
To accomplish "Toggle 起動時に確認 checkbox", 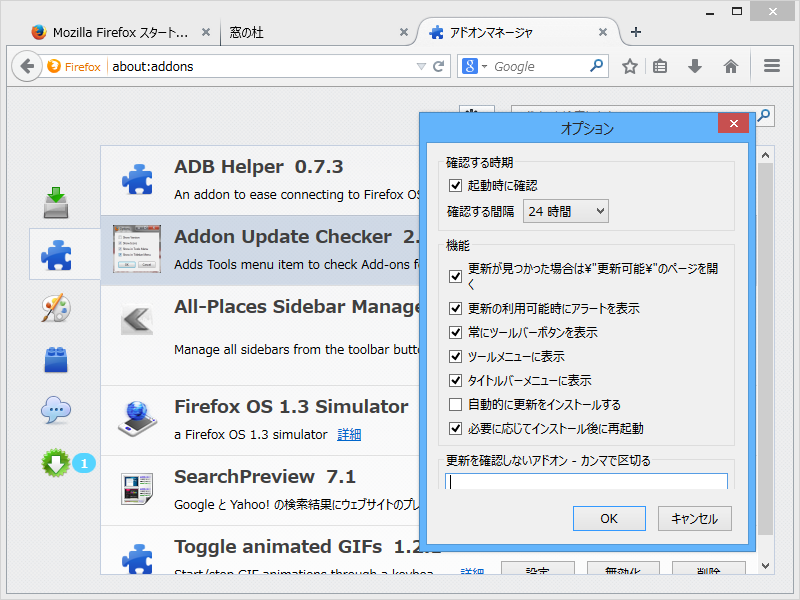I will coord(455,185).
